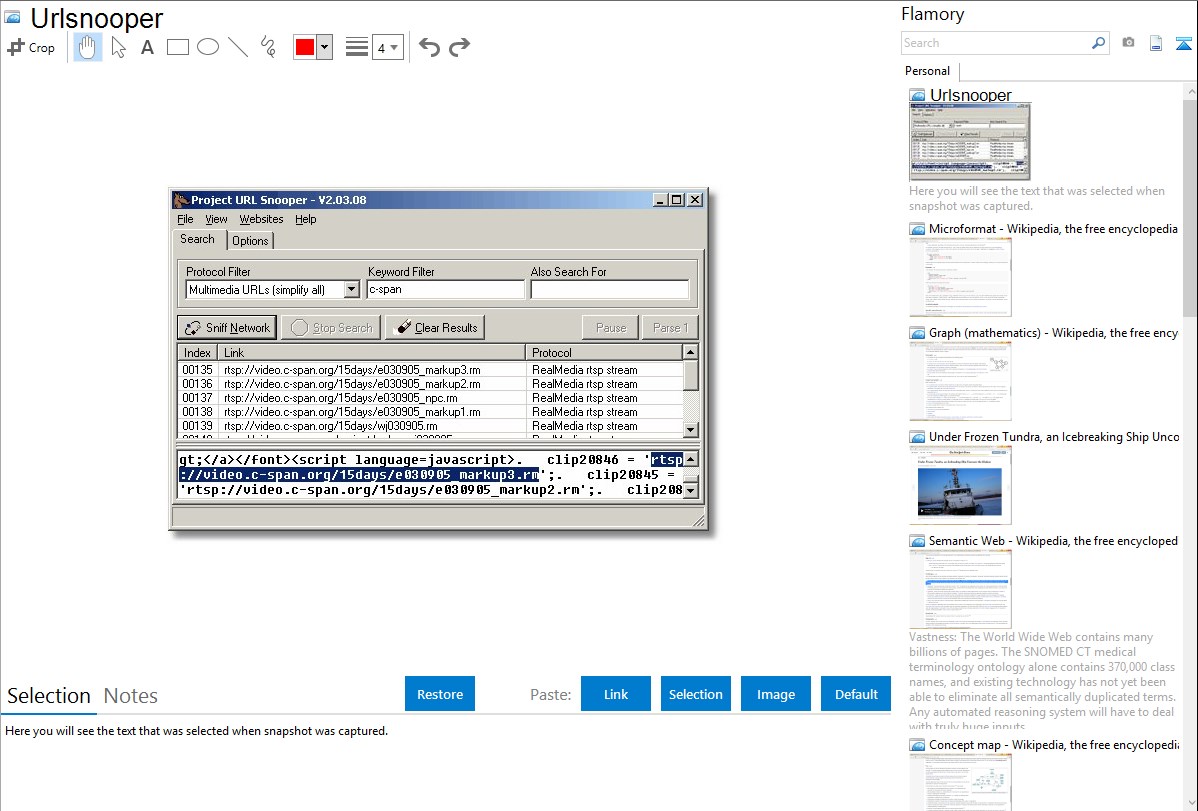
Task: Click the results list scroll-down arrow
Action: click(x=691, y=430)
